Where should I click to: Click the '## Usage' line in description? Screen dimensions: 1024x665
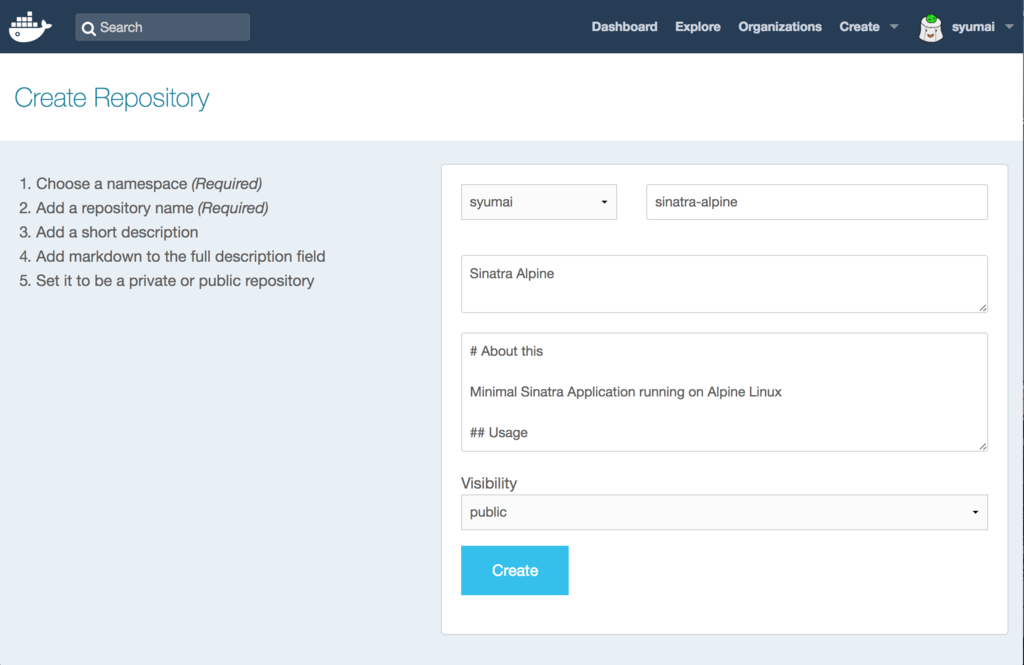(498, 432)
